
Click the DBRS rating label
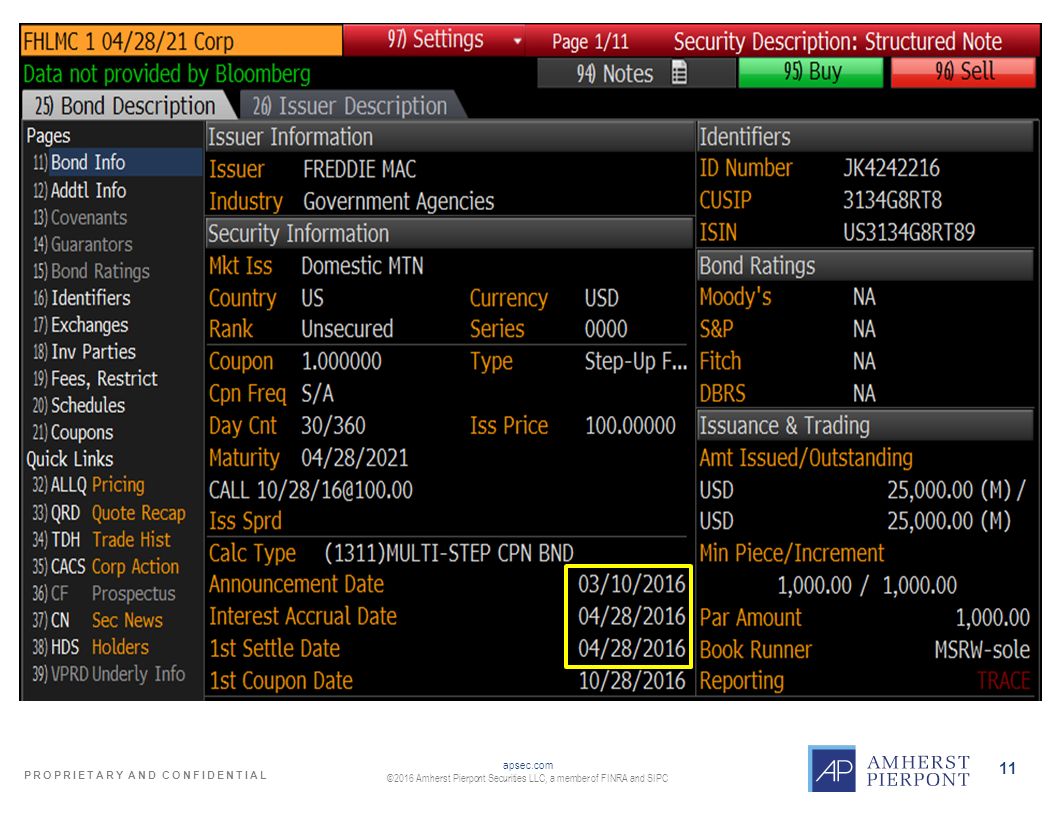pos(723,393)
